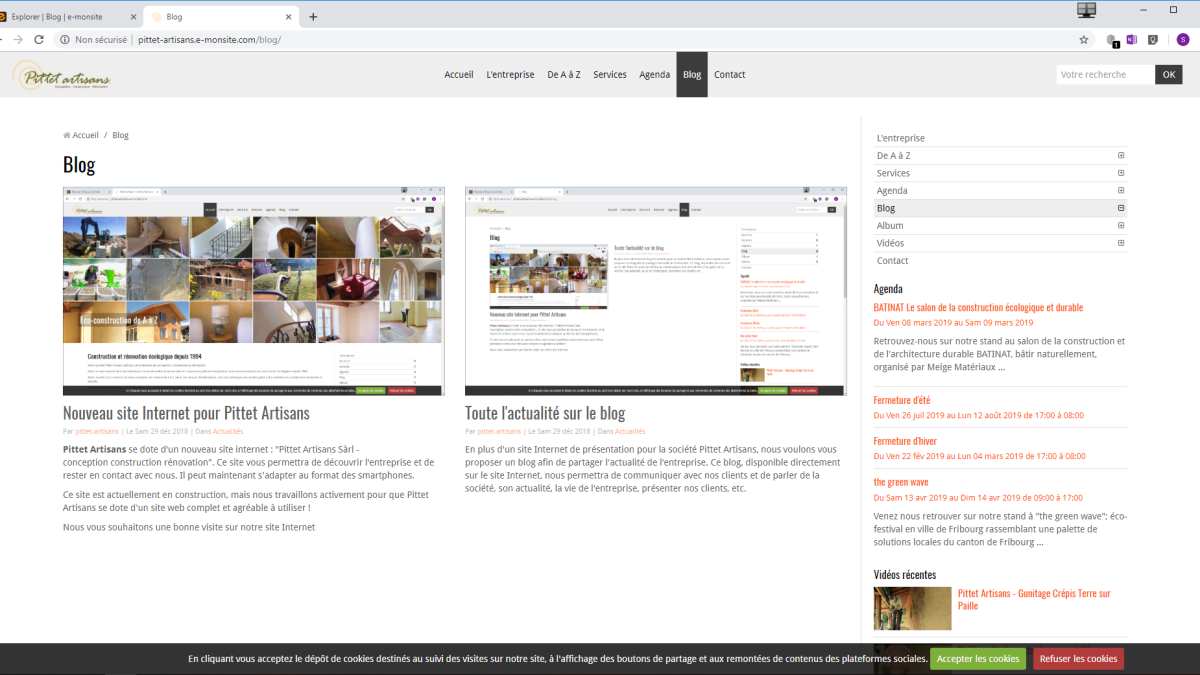The height and width of the screenshot is (675, 1200).
Task: Open the BATINAT salon agenda event
Action: tap(978, 308)
